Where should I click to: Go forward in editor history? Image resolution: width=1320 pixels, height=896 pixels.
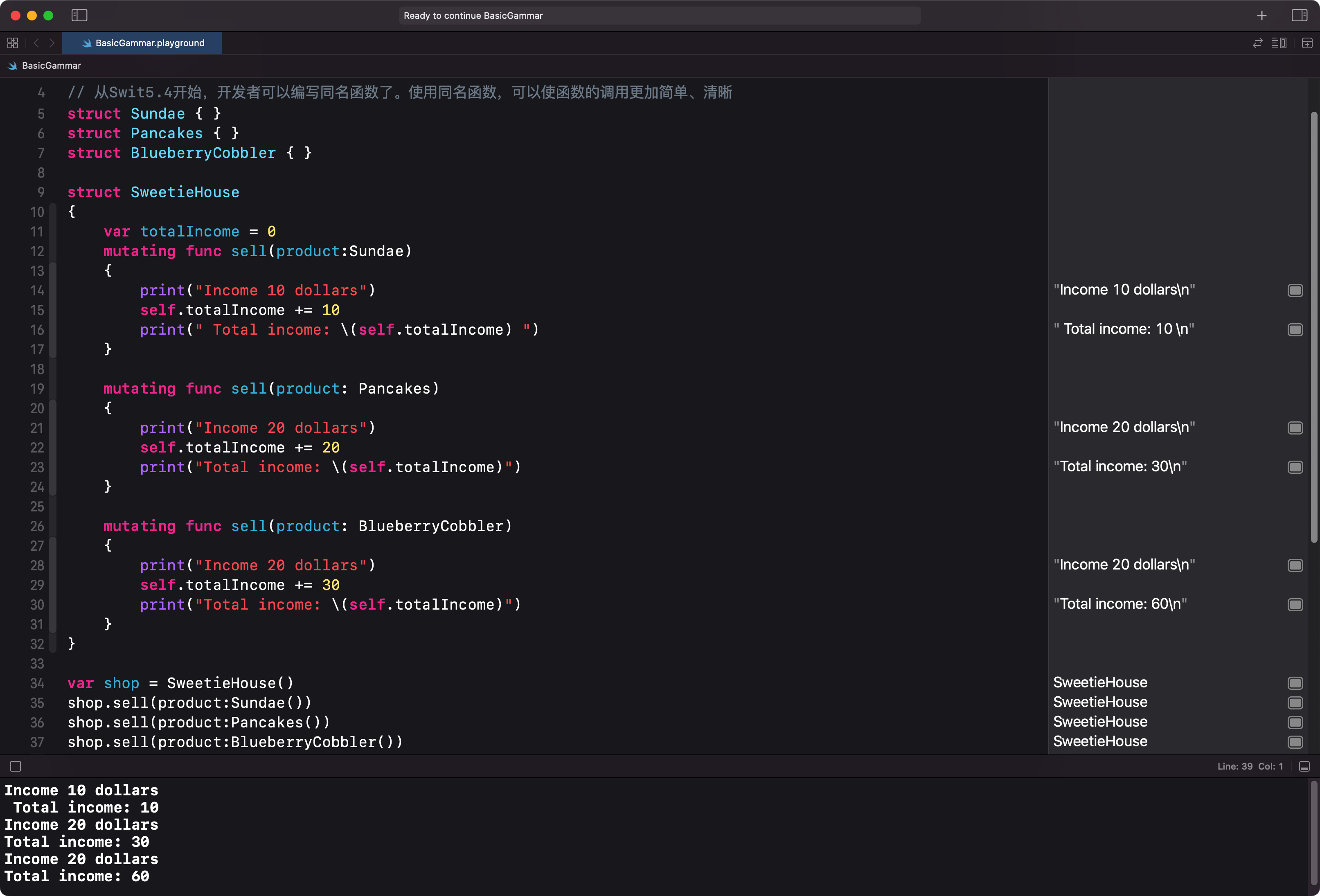point(52,43)
